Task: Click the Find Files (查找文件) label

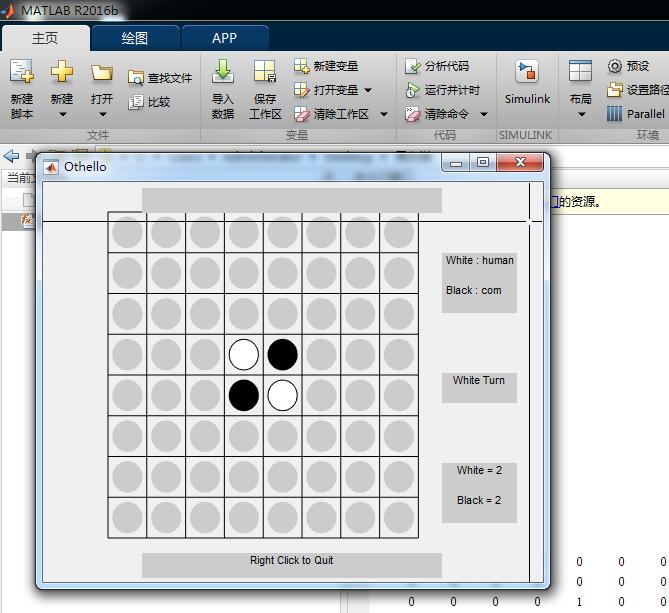Action: click(170, 78)
